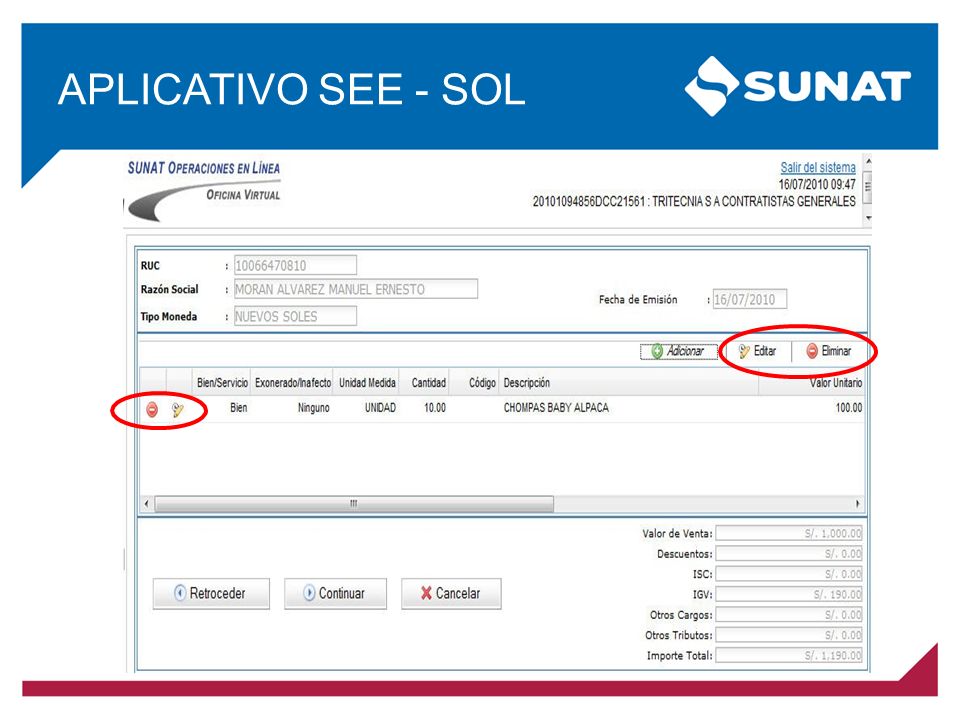
Task: Click the RUC input field
Action: tap(295, 265)
